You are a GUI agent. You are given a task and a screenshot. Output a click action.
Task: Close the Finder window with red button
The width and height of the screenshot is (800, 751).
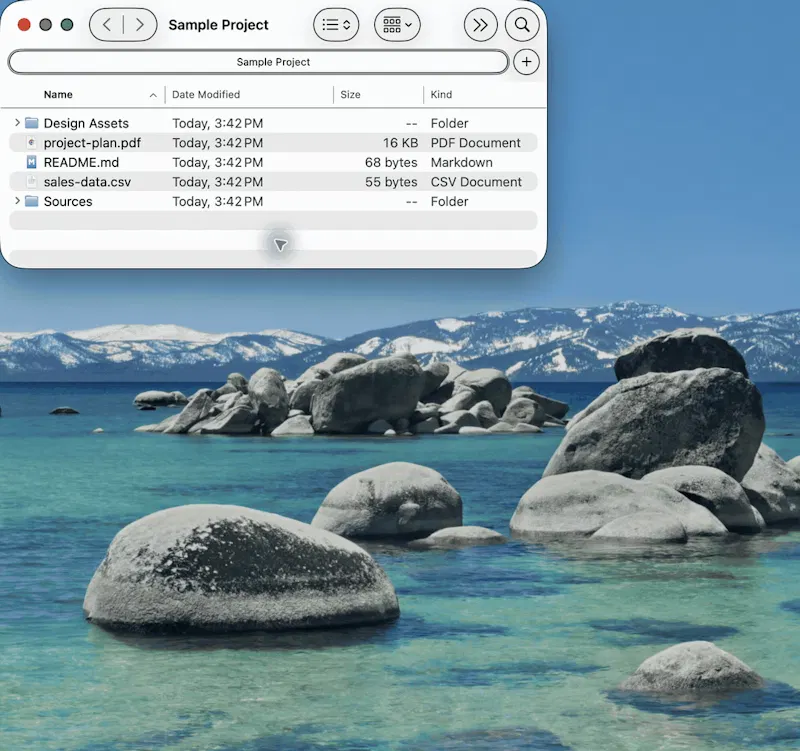(24, 24)
